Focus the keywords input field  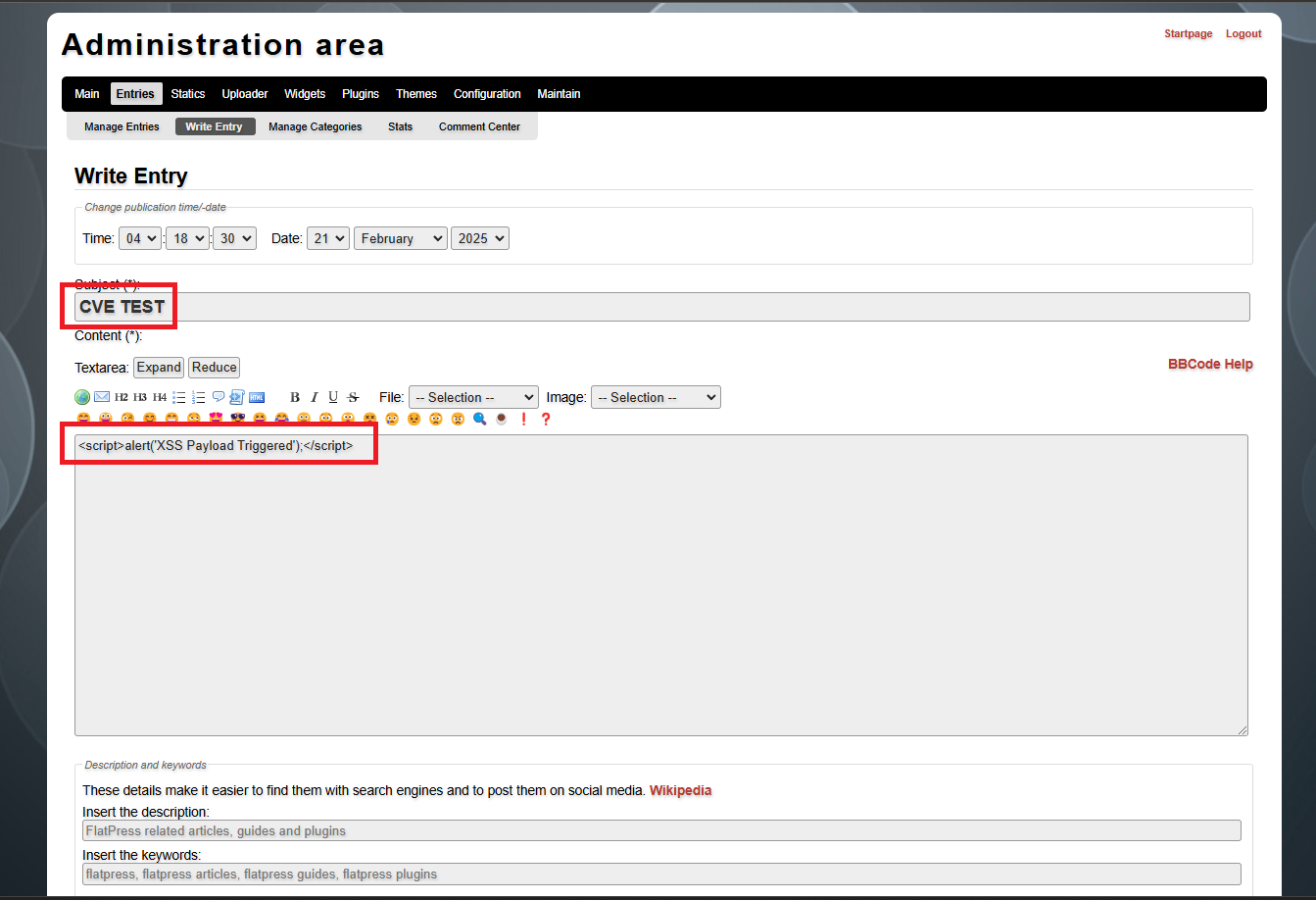661,874
